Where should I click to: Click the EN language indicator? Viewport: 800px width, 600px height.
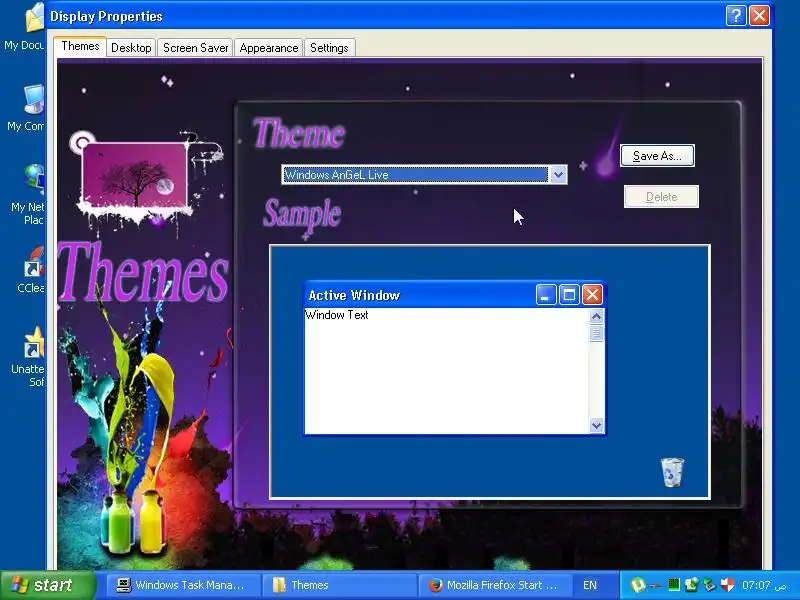coord(590,585)
